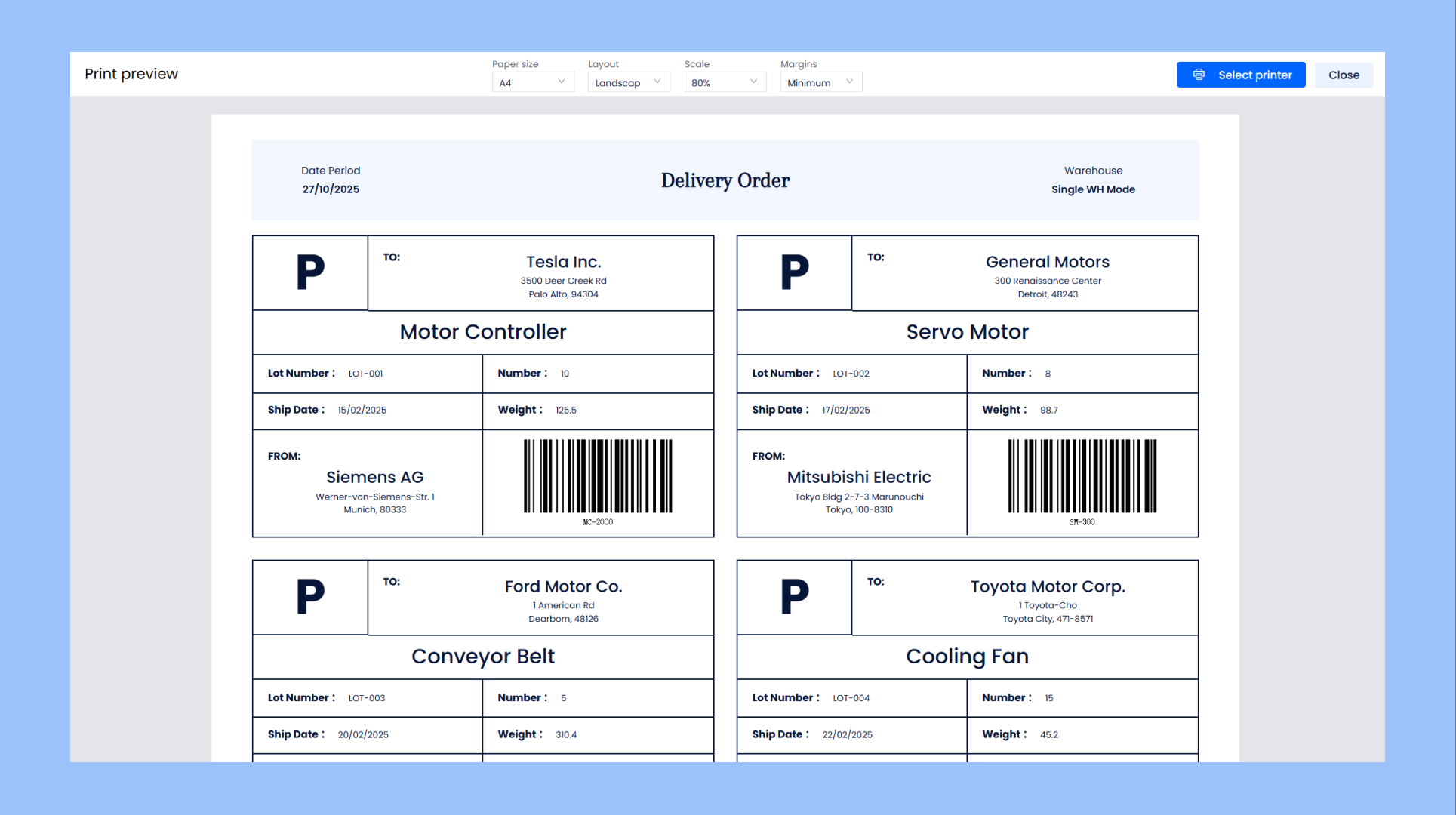Open the Margins Minimum dropdown
The width and height of the screenshot is (1456, 815).
(x=820, y=82)
